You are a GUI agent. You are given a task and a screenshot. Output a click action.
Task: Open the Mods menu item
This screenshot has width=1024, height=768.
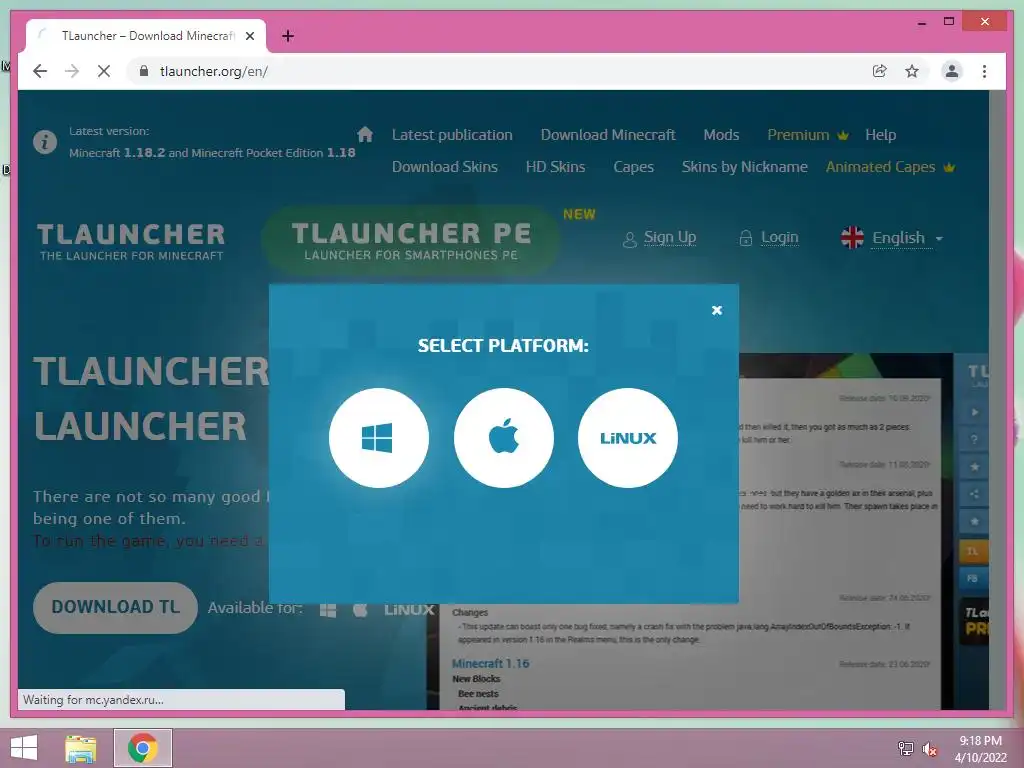point(721,135)
